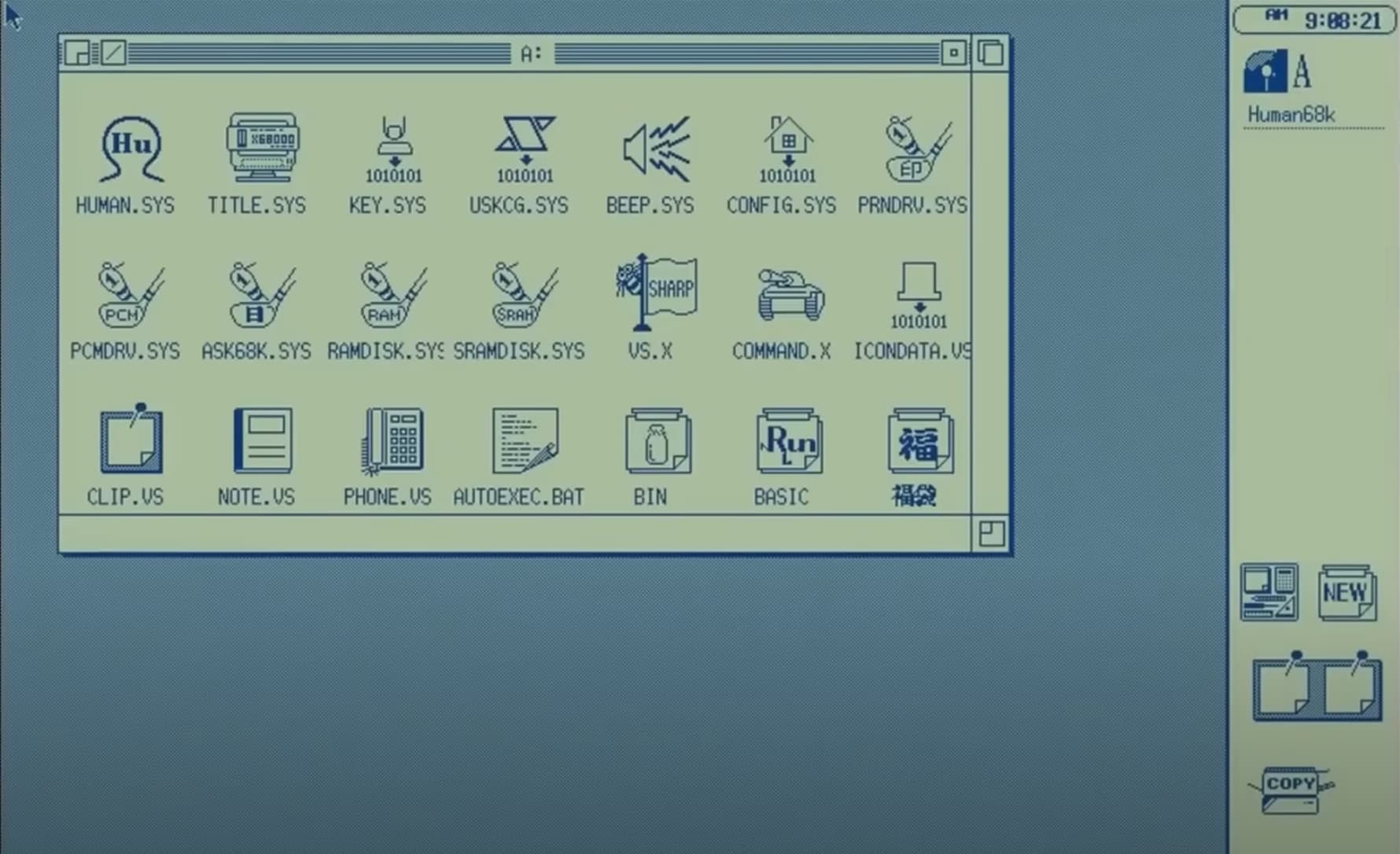Click the AUTOEXEC.BAT file name label
This screenshot has height=854, width=1400.
pos(519,497)
